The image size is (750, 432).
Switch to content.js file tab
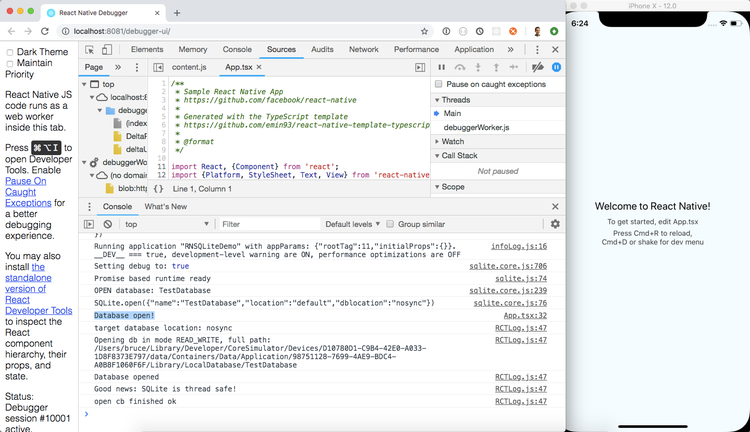189,67
